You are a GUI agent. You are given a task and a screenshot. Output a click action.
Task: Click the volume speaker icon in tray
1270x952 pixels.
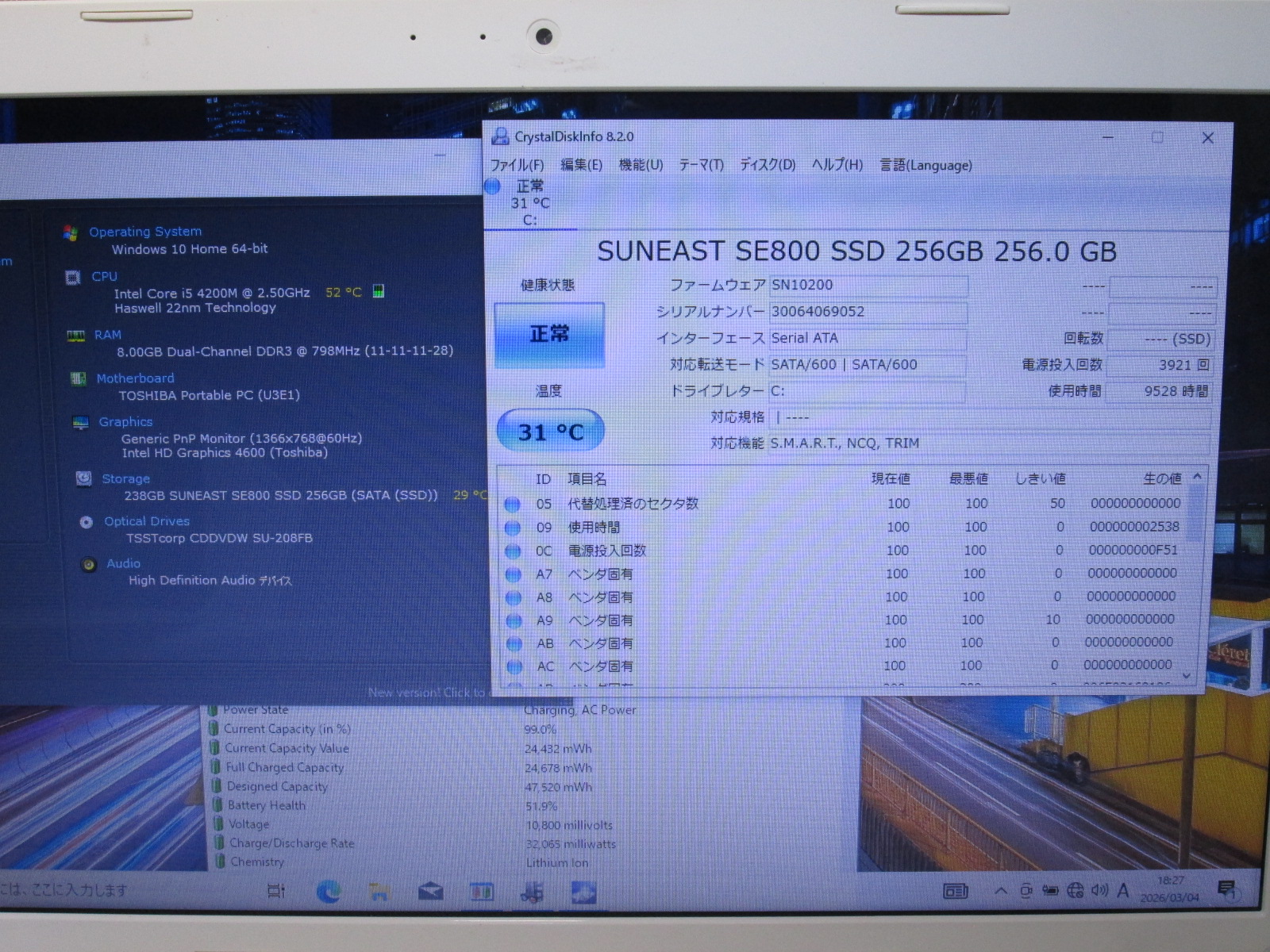[x=1099, y=890]
